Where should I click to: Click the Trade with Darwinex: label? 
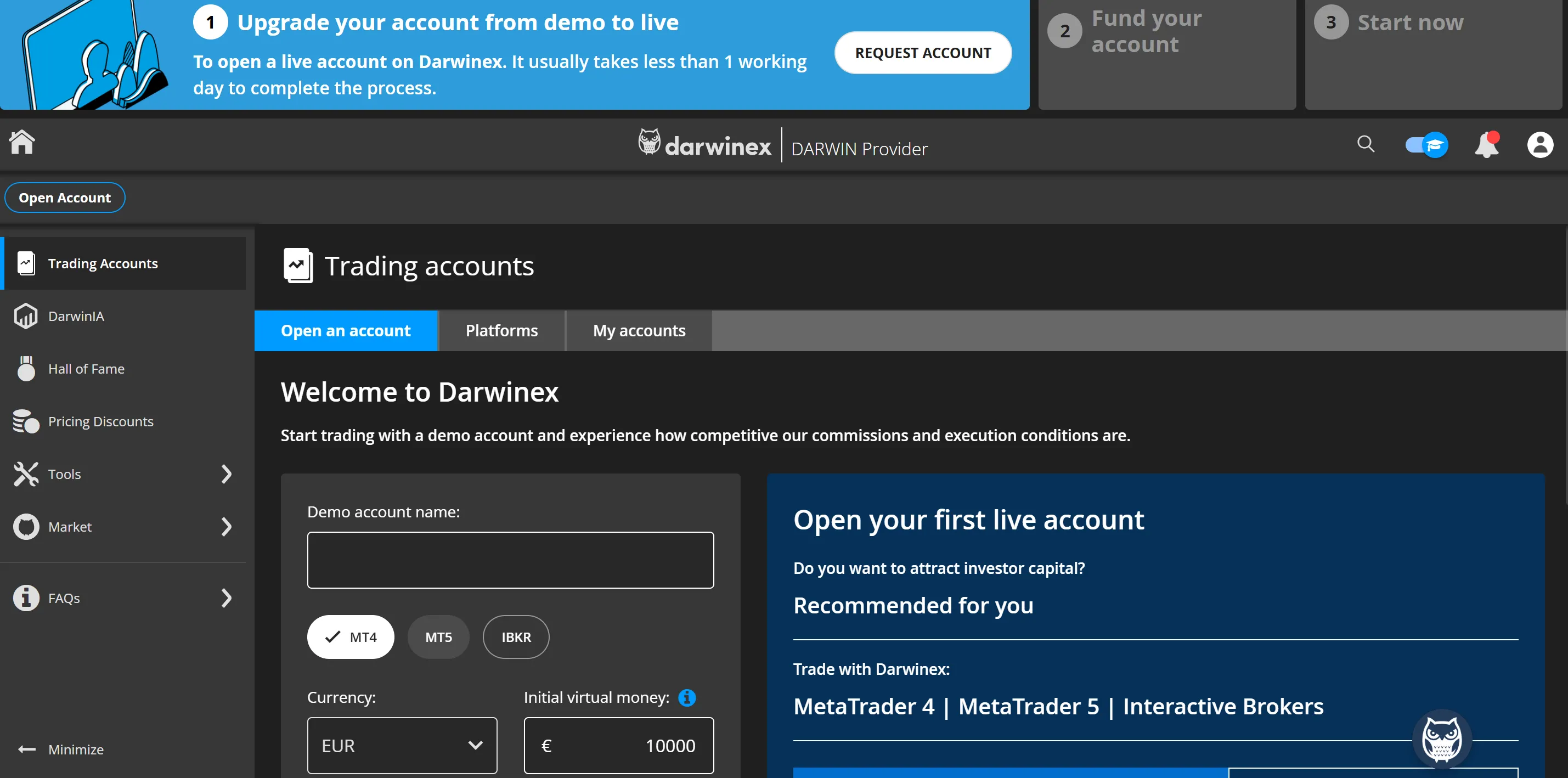click(871, 670)
